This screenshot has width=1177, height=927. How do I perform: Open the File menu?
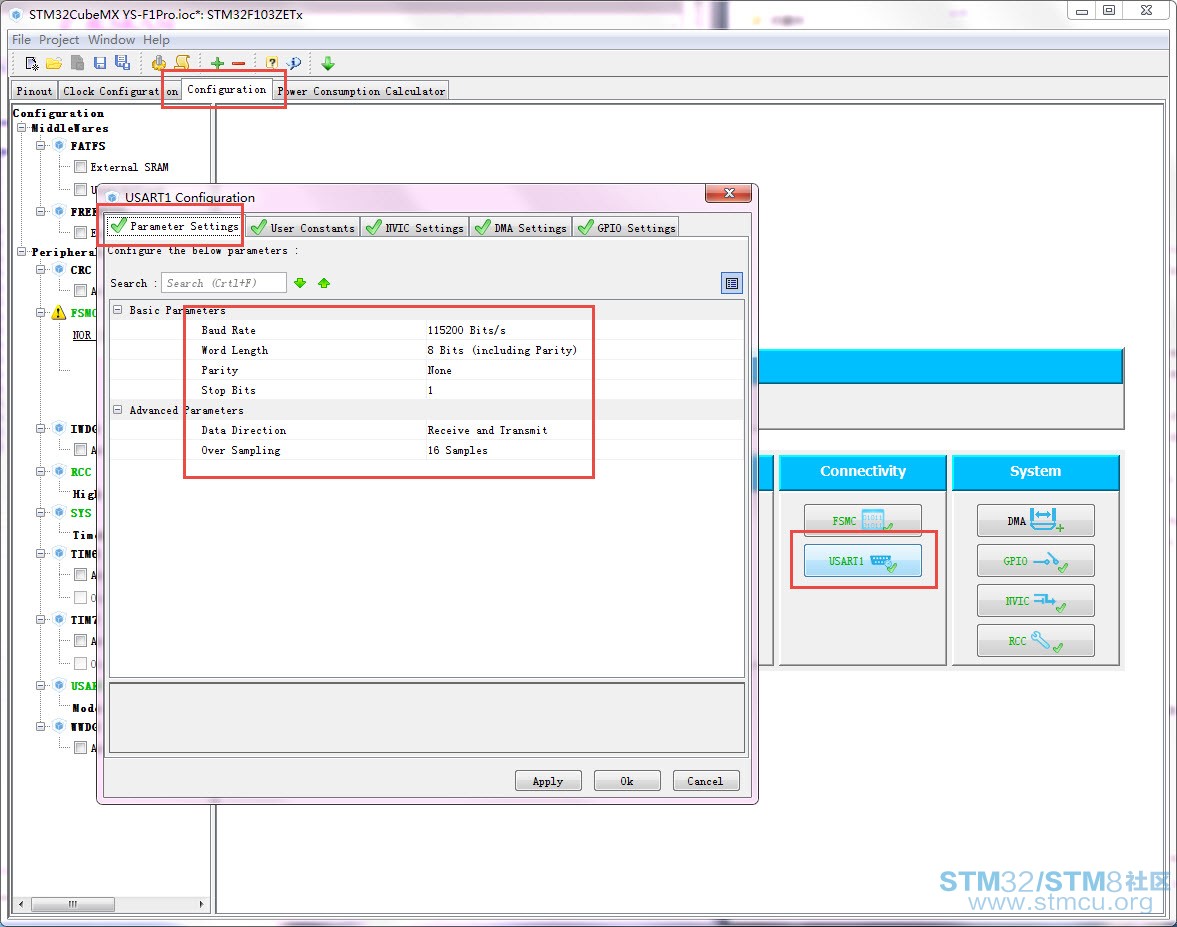click(21, 40)
